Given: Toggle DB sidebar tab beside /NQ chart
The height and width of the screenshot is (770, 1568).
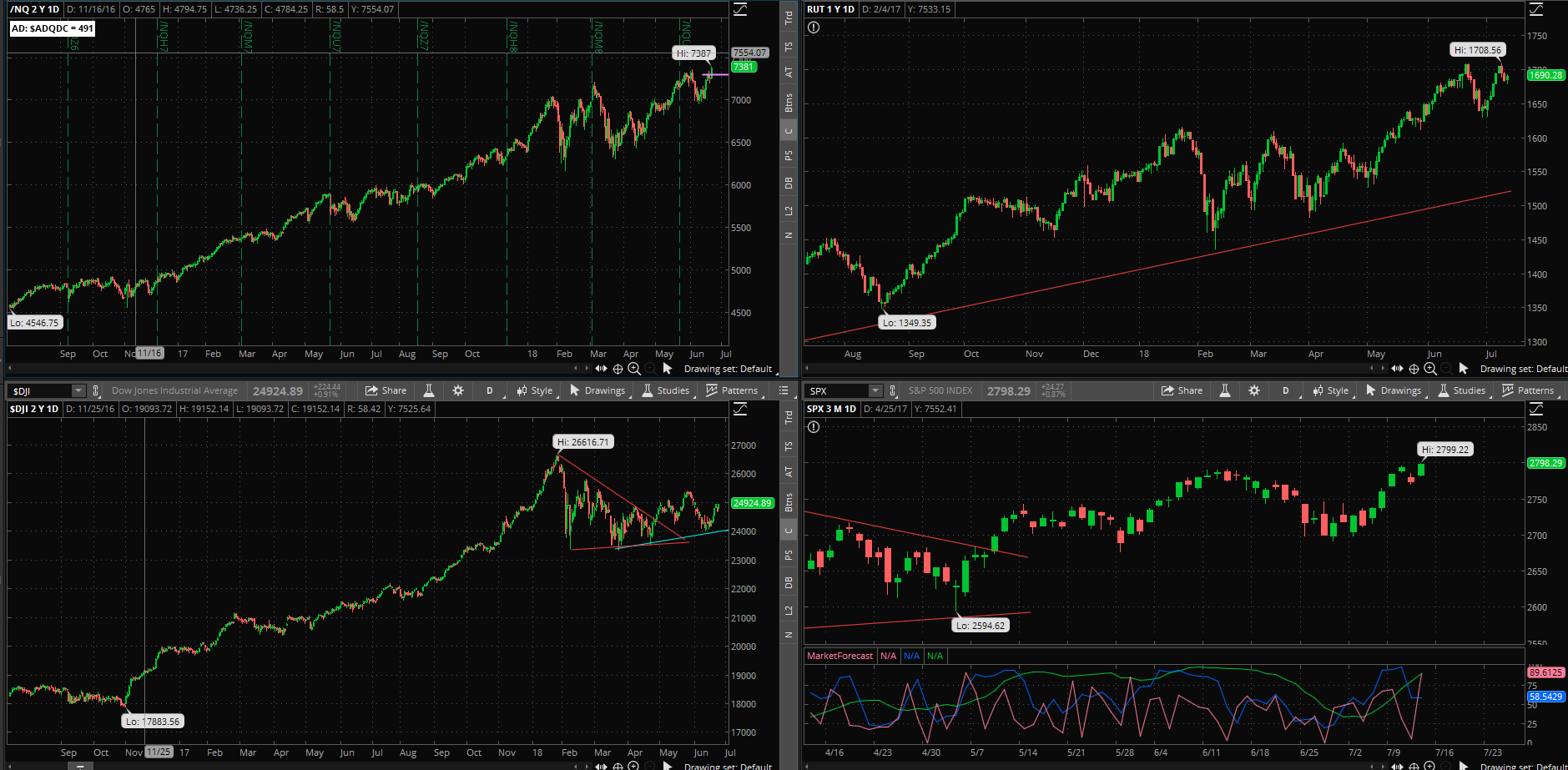Looking at the screenshot, I should coord(789,183).
